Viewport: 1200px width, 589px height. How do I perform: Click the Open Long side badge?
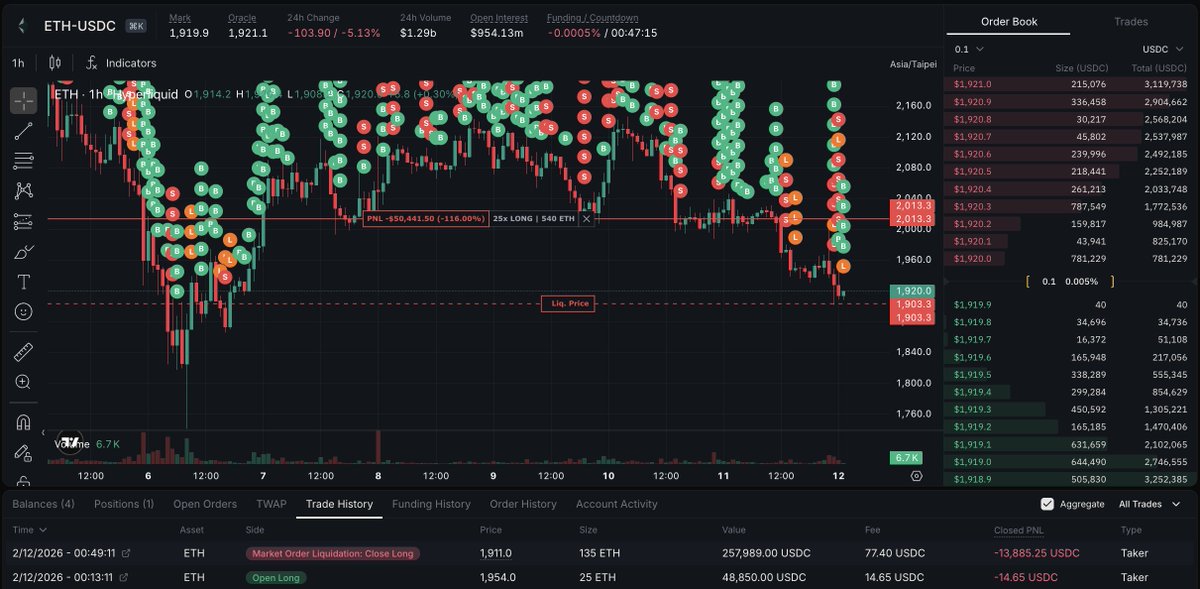click(276, 577)
